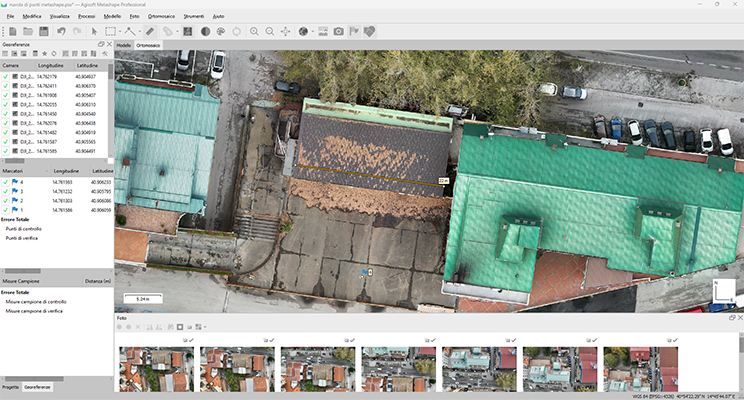The image size is (744, 400).
Task: Open the draw polyline tool dropdown arrow
Action: (x=140, y=32)
